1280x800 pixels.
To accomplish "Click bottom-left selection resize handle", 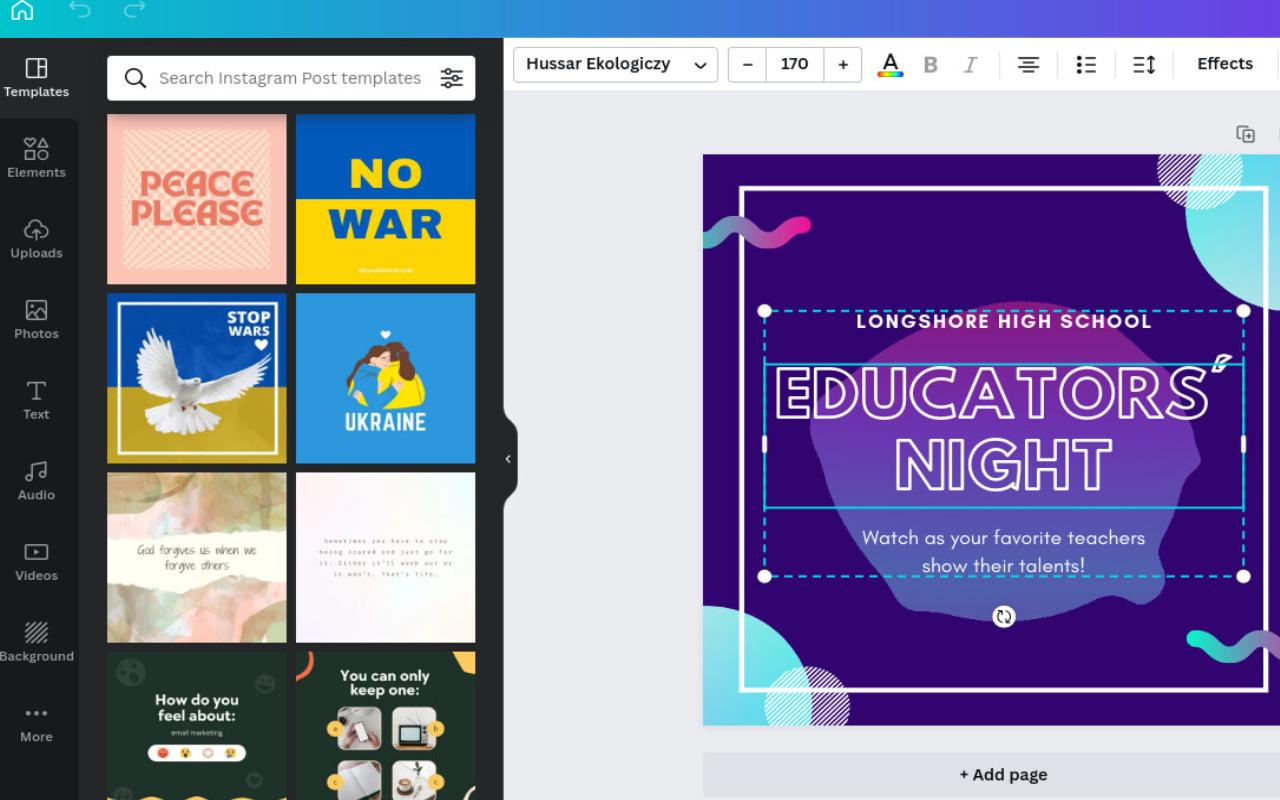I will pos(765,576).
